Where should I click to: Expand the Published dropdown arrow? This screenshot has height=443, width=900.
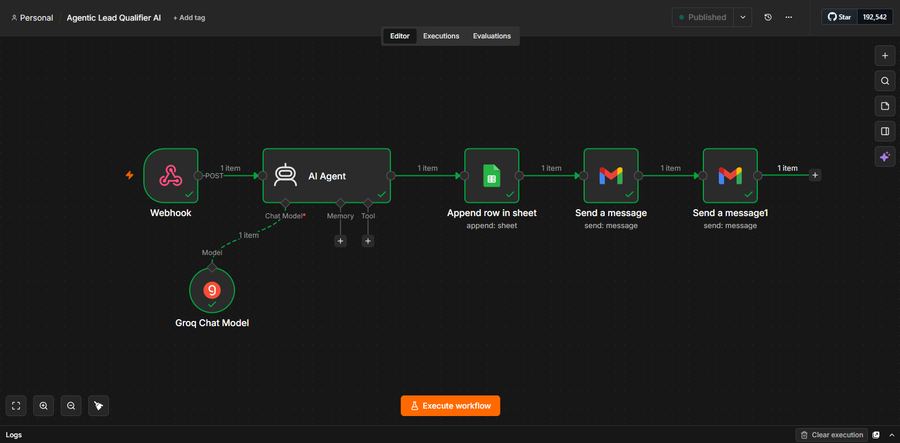click(x=743, y=17)
